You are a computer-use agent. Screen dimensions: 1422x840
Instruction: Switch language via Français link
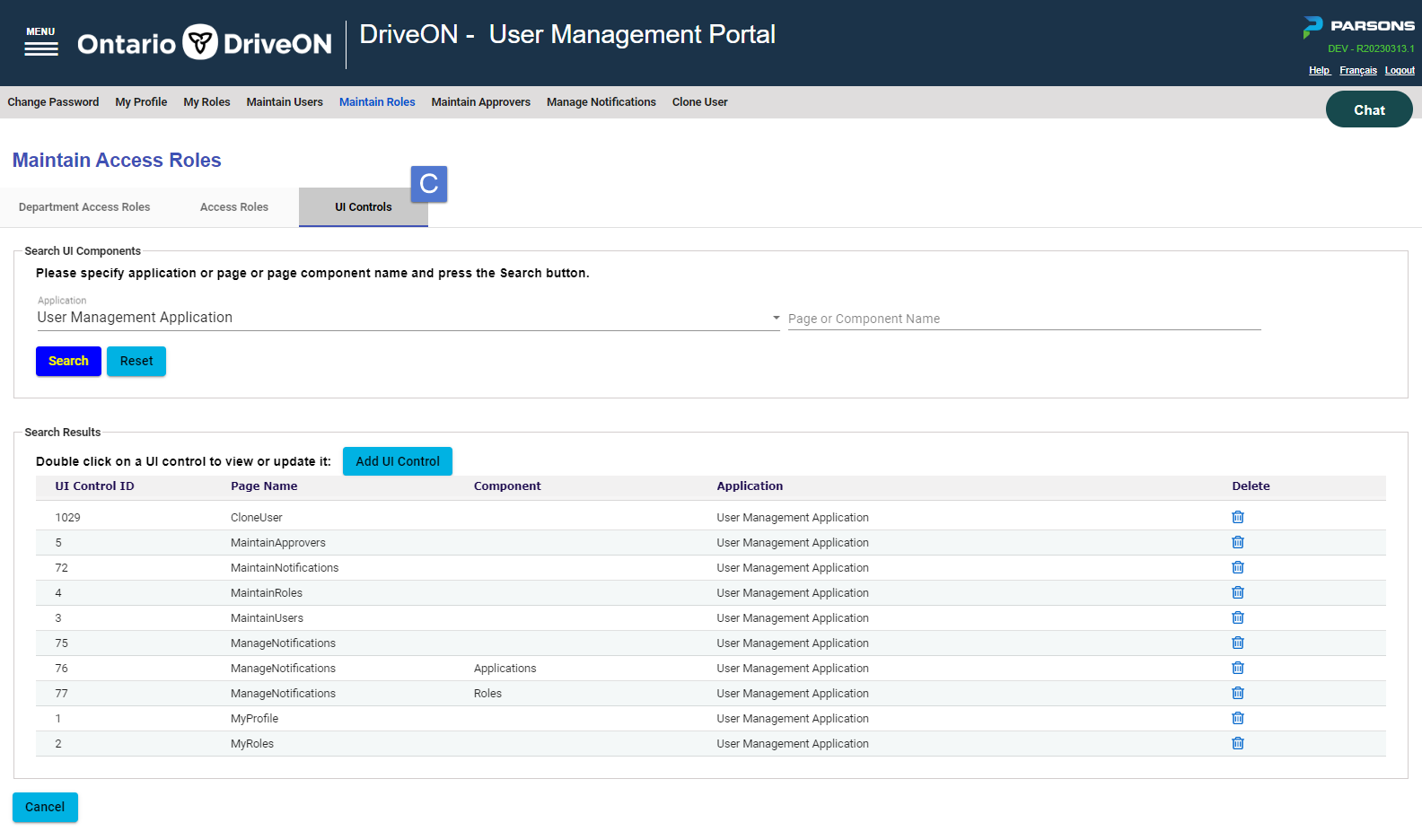(1358, 70)
